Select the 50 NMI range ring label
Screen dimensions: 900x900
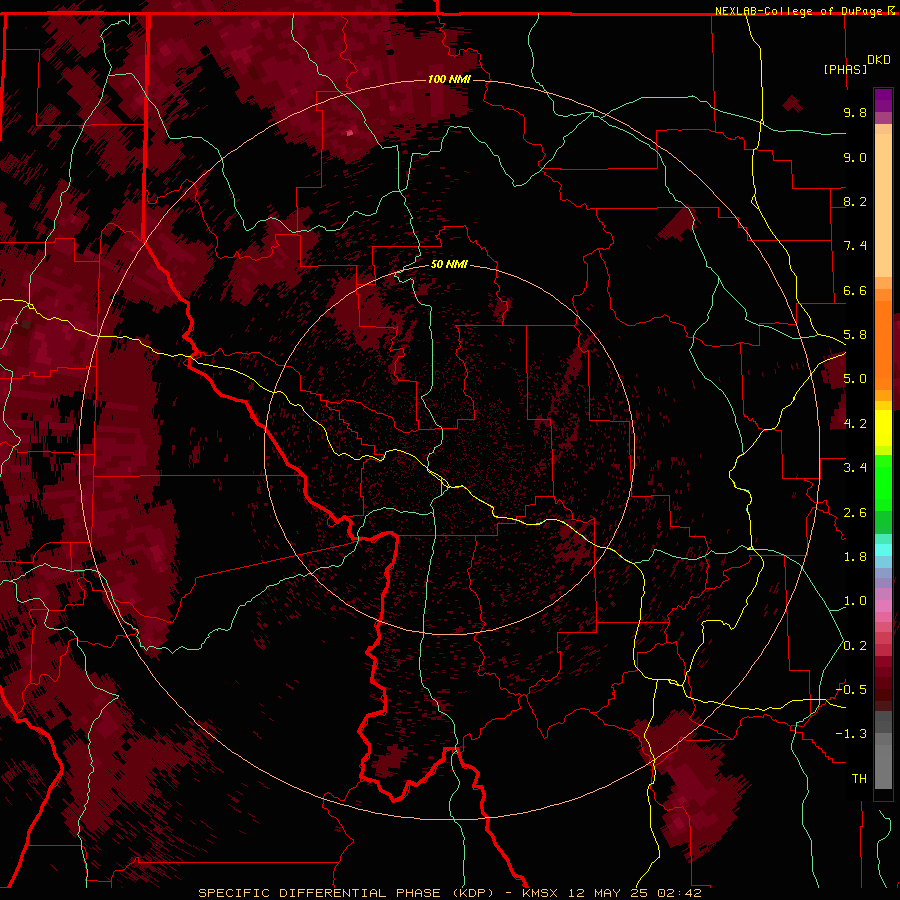tap(449, 264)
